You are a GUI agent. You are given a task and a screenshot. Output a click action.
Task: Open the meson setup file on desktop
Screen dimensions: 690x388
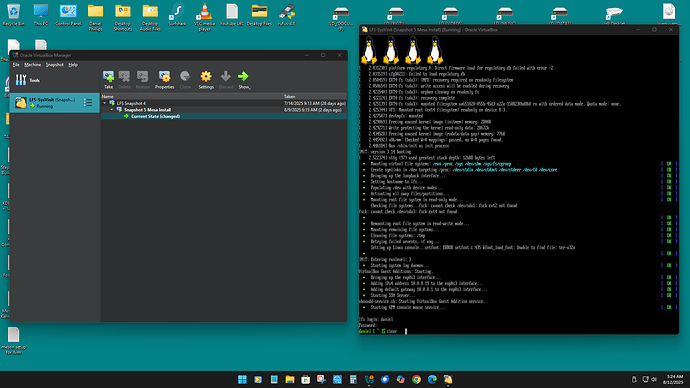pos(14,340)
